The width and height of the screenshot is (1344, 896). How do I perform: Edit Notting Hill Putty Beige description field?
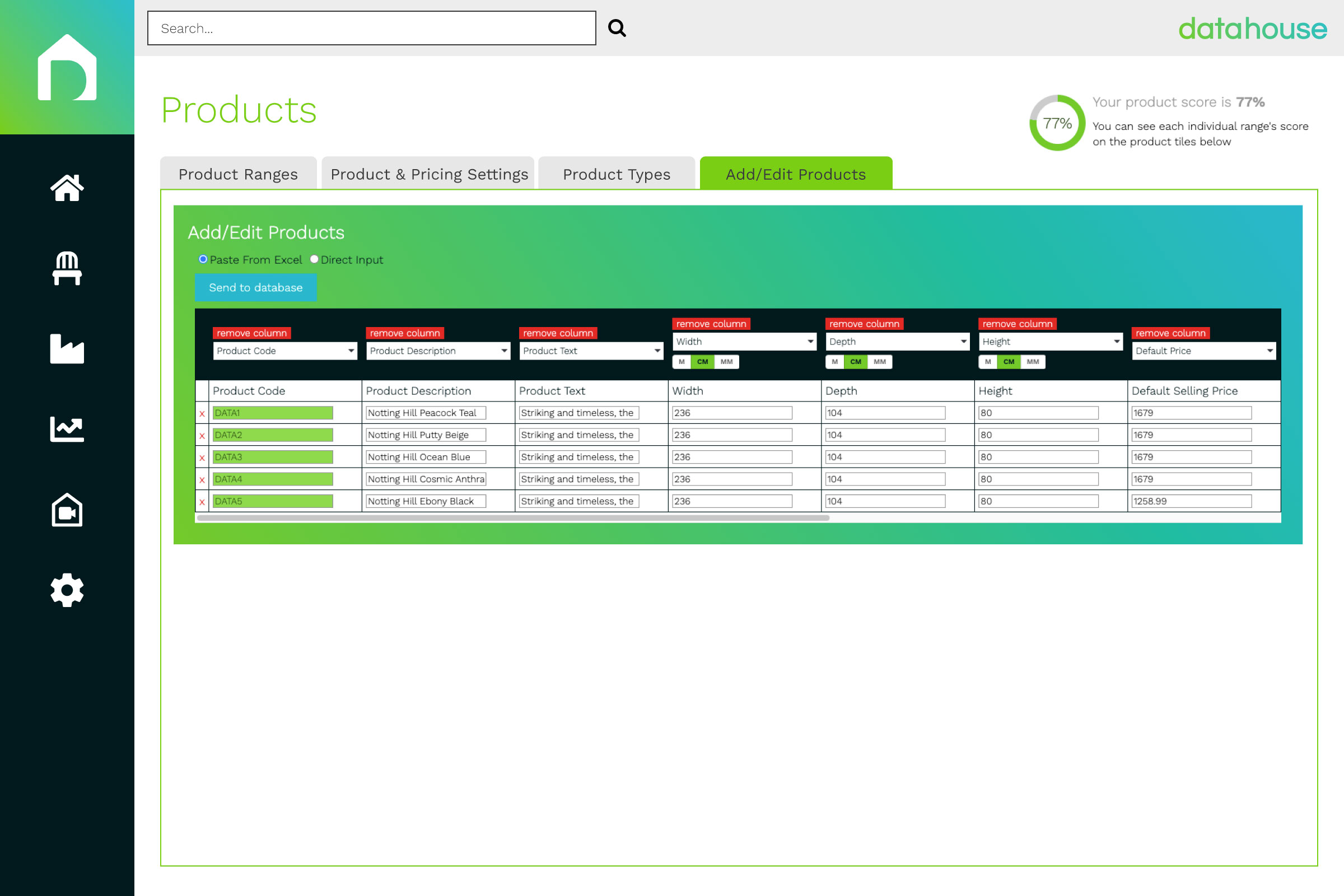[426, 435]
